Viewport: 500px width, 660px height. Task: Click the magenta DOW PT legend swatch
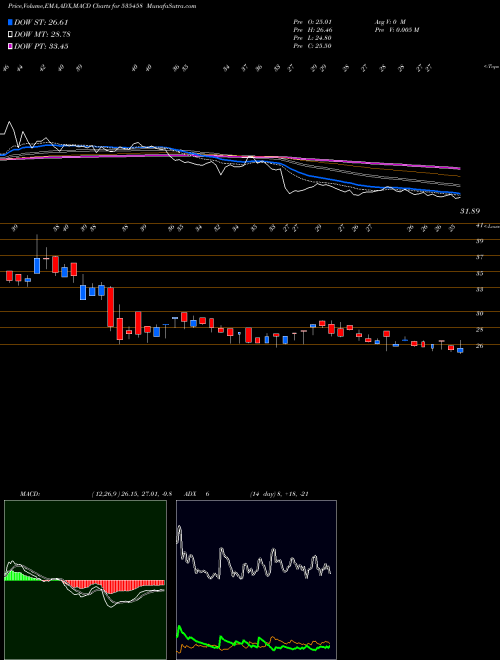point(10,46)
